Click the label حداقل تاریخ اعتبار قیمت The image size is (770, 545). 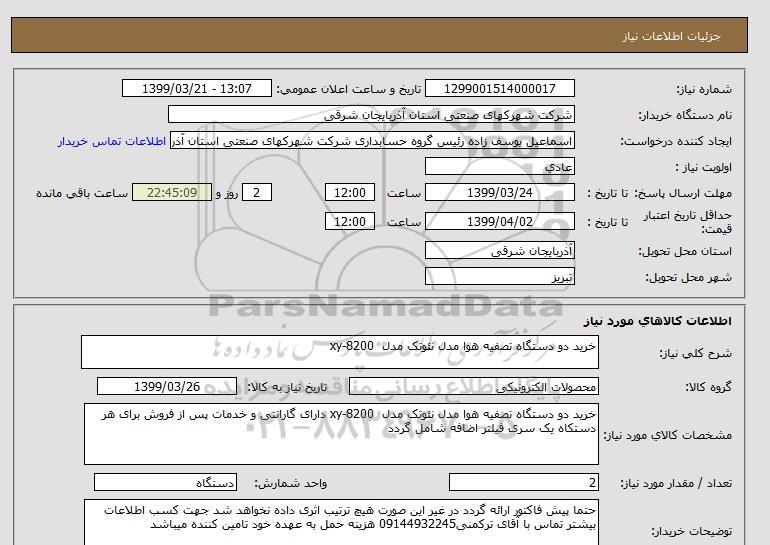tap(688, 222)
